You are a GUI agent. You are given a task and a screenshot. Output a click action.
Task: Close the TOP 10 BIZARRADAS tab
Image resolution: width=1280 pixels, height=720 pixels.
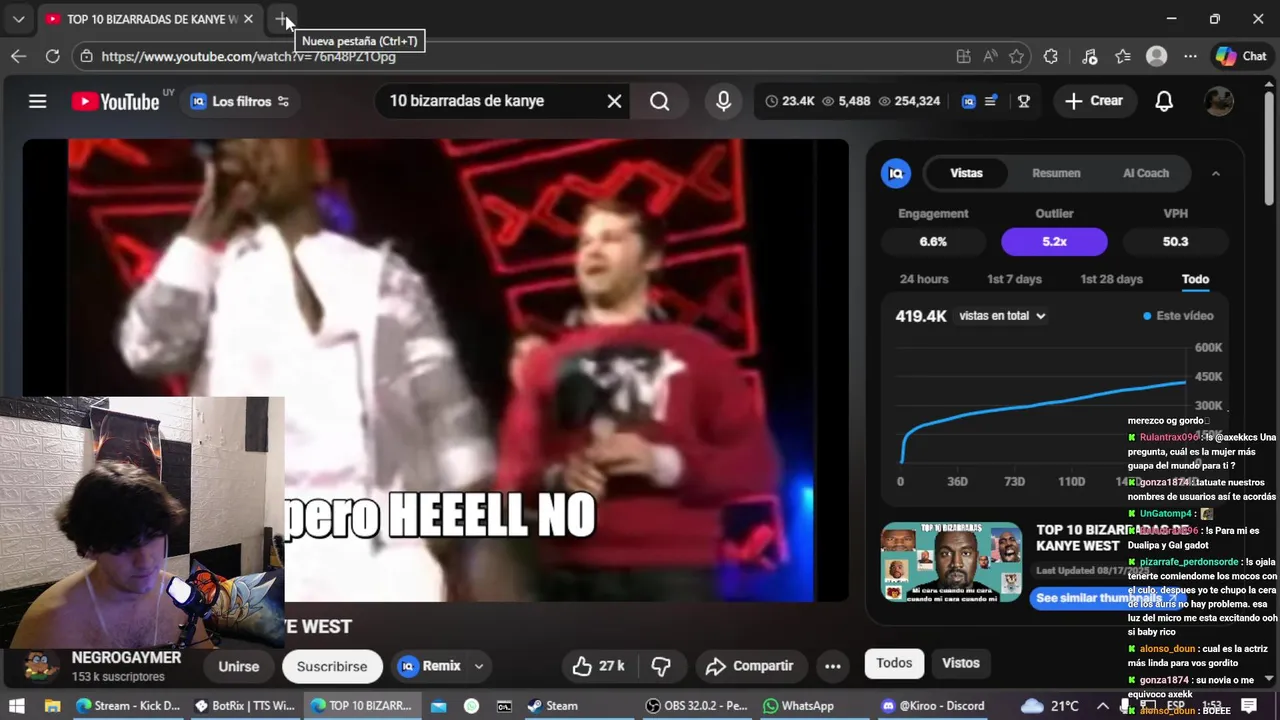248,19
